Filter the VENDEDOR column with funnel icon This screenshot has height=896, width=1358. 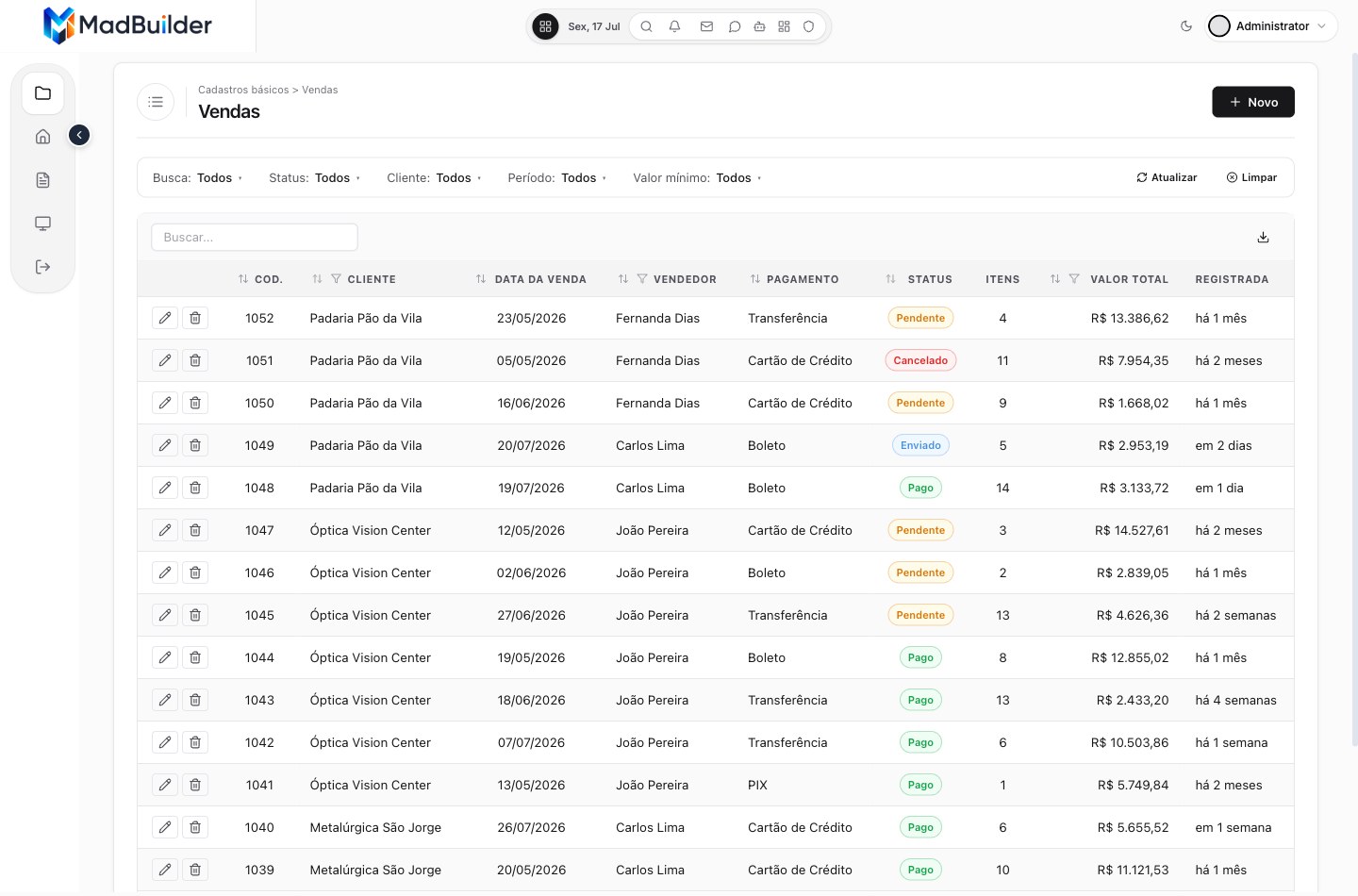click(x=642, y=279)
